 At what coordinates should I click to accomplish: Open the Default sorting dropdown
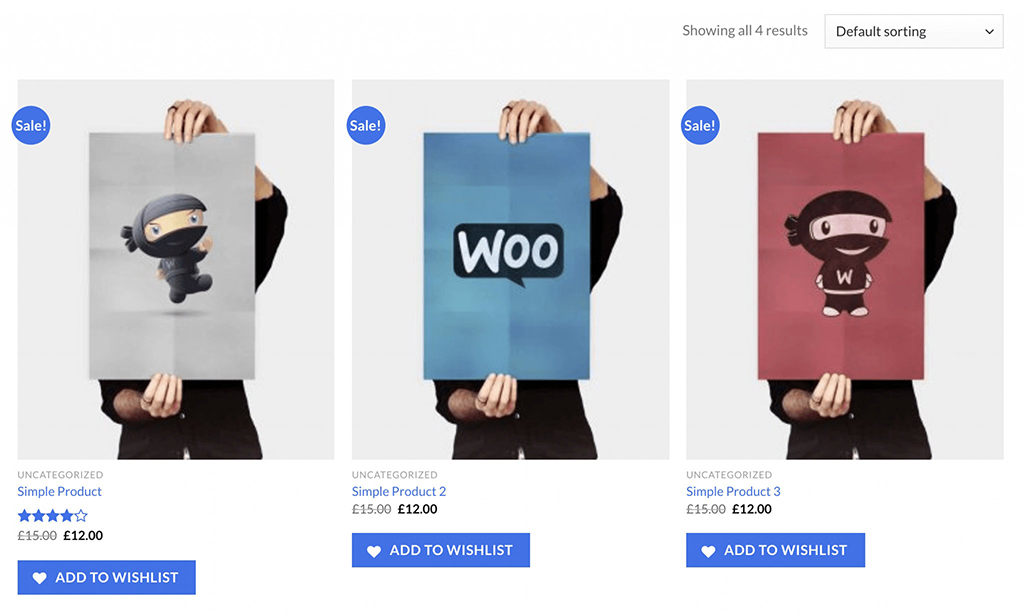tap(914, 31)
